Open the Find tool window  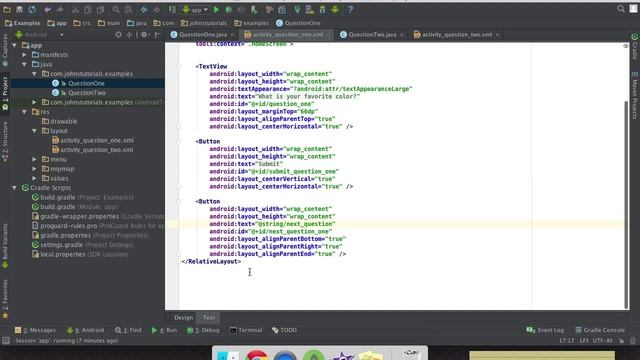coord(128,330)
